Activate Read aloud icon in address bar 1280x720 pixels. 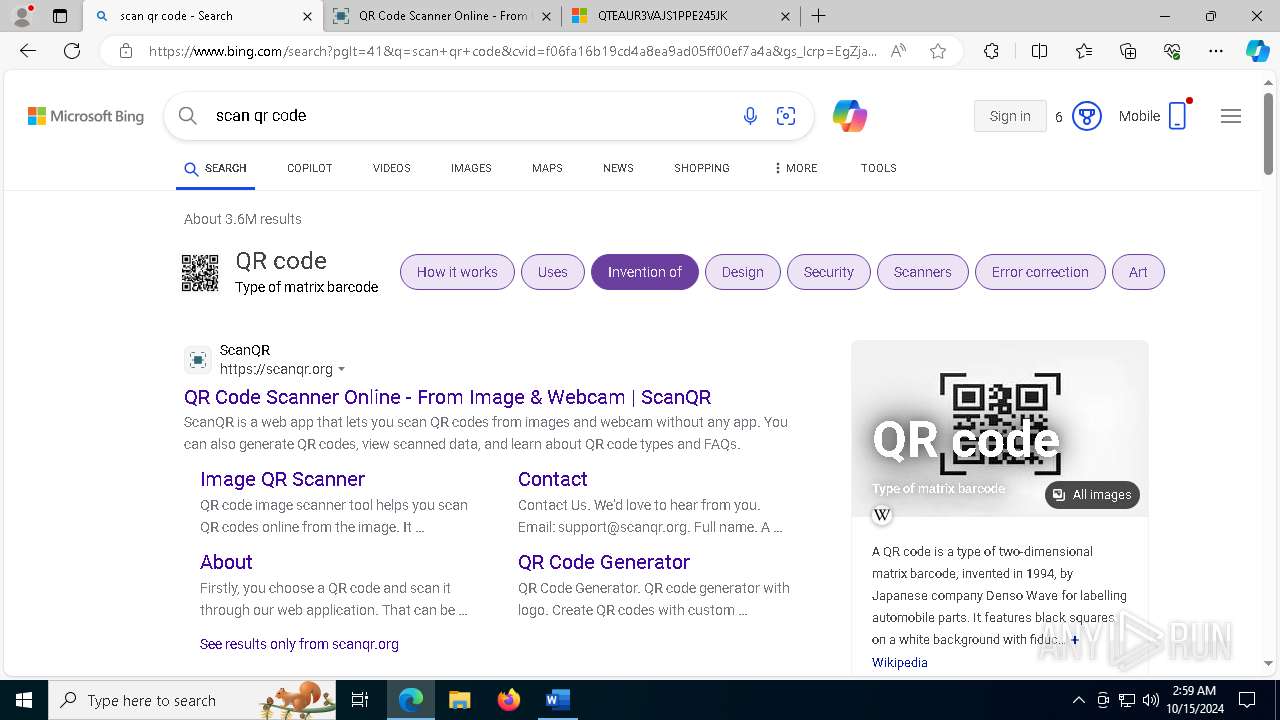tap(898, 51)
